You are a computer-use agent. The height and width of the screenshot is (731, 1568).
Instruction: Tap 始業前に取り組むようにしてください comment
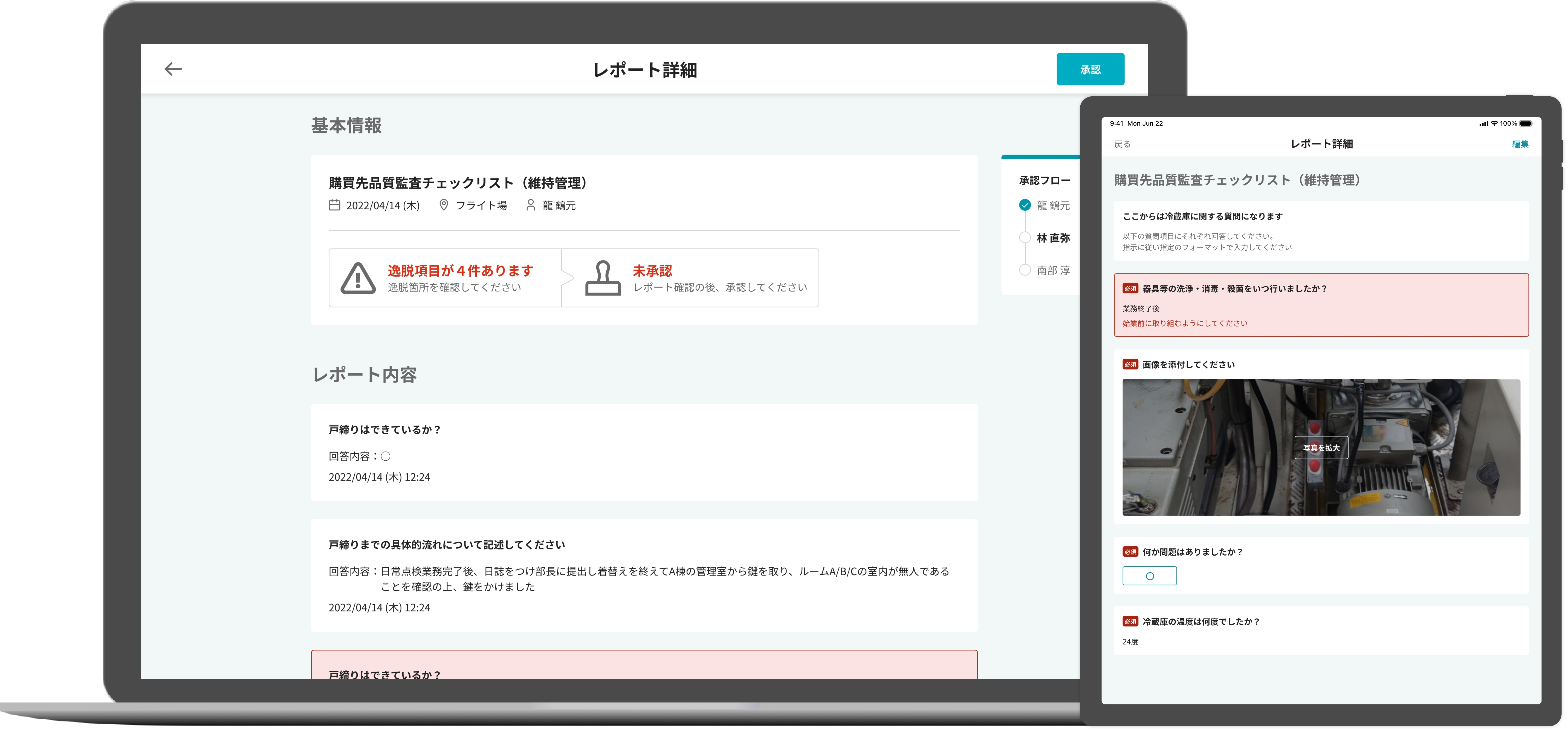coord(1185,324)
